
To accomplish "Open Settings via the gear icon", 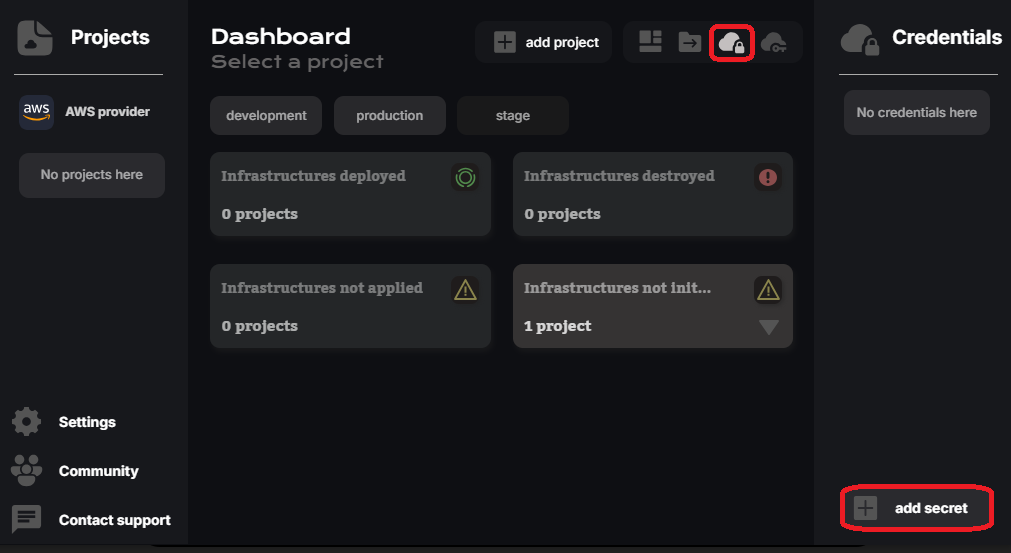I will click(x=27, y=422).
